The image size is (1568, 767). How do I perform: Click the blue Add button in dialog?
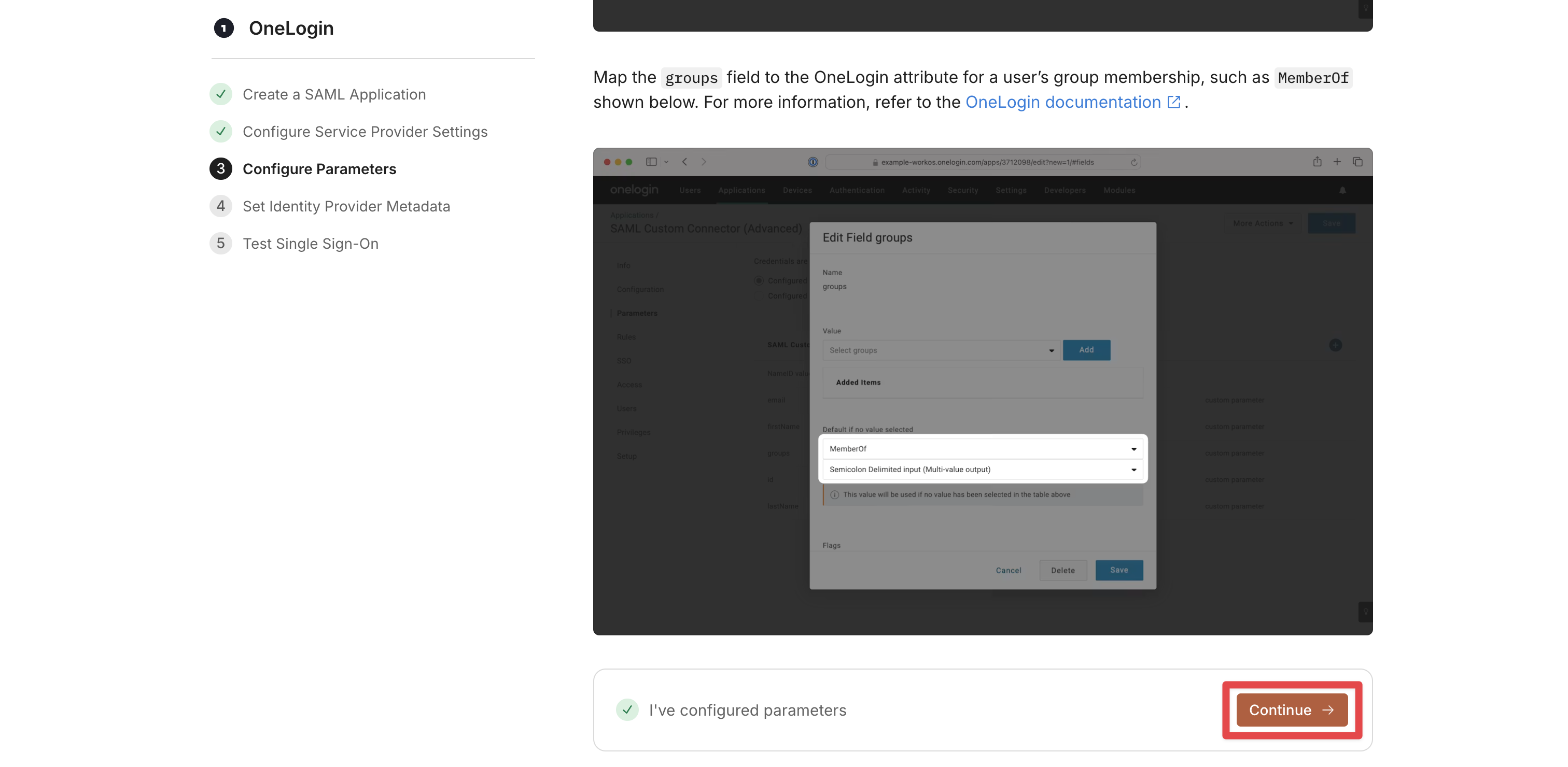tap(1086, 350)
